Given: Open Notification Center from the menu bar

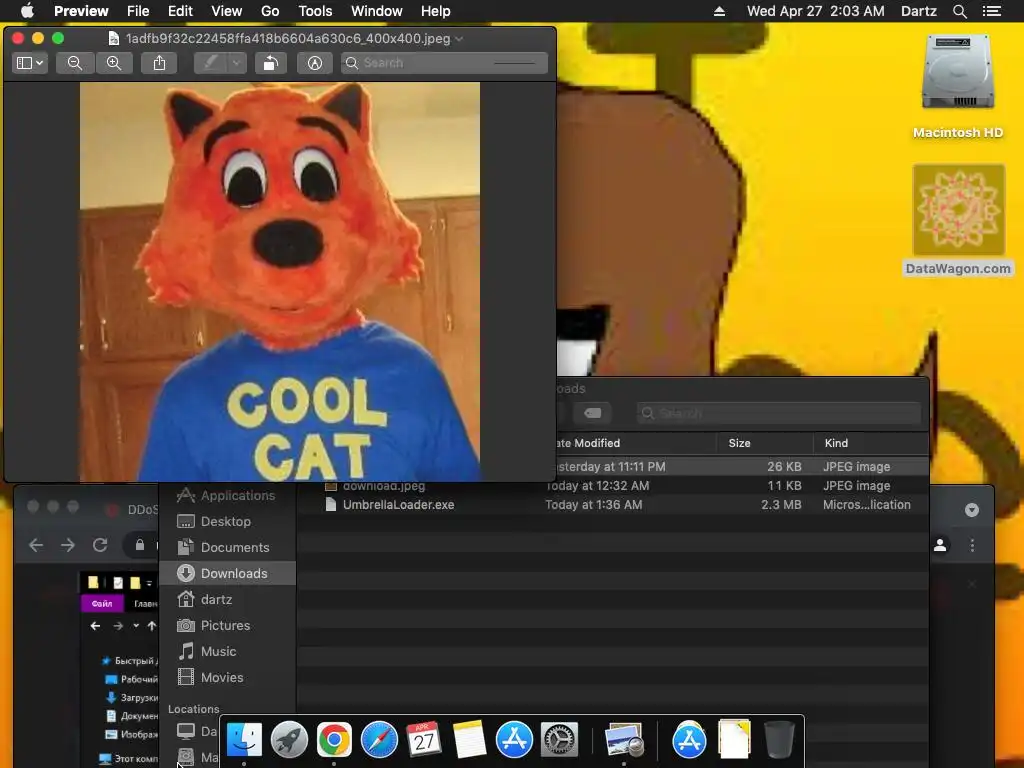Looking at the screenshot, I should (992, 11).
